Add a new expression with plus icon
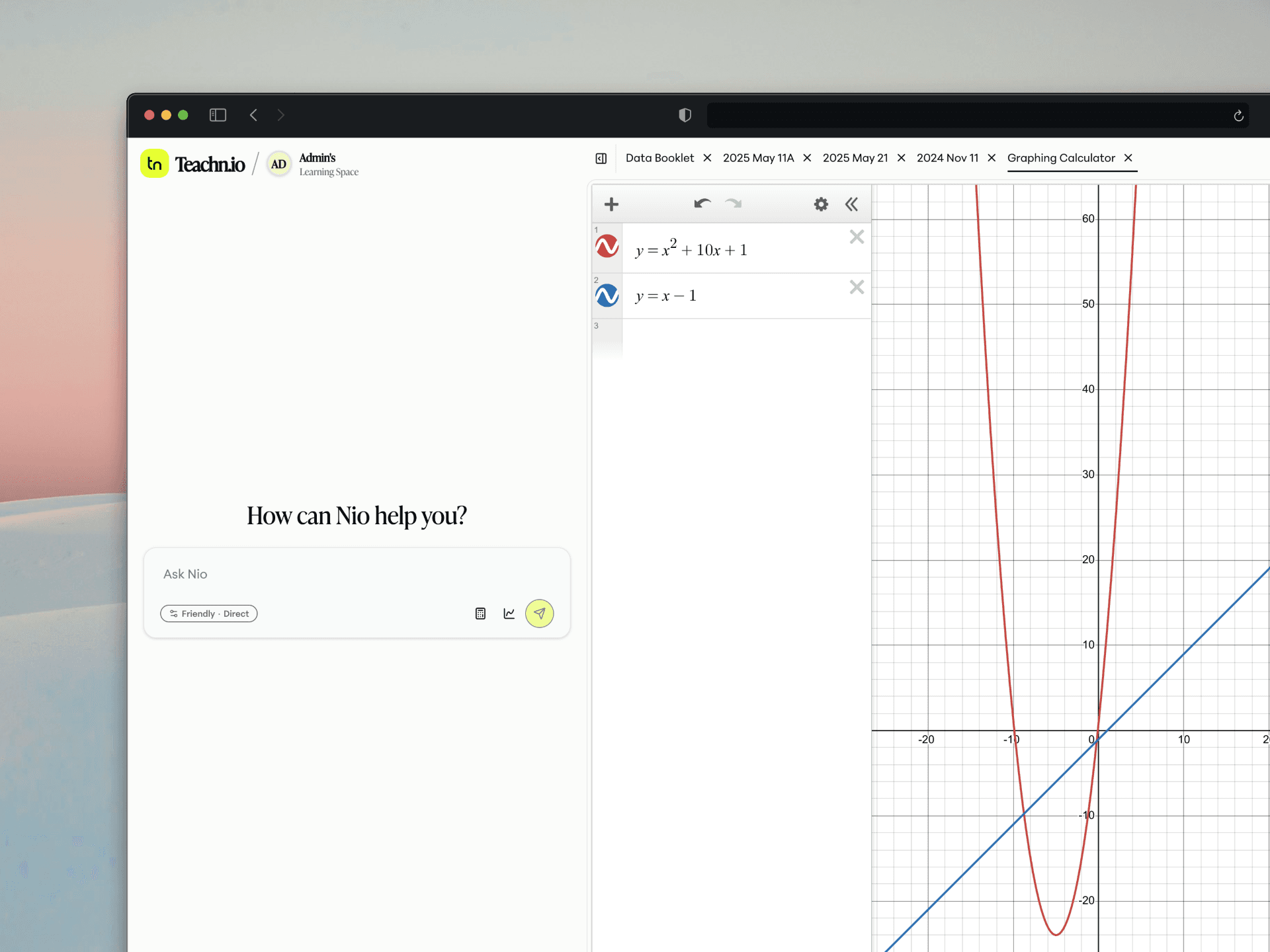 [x=611, y=204]
